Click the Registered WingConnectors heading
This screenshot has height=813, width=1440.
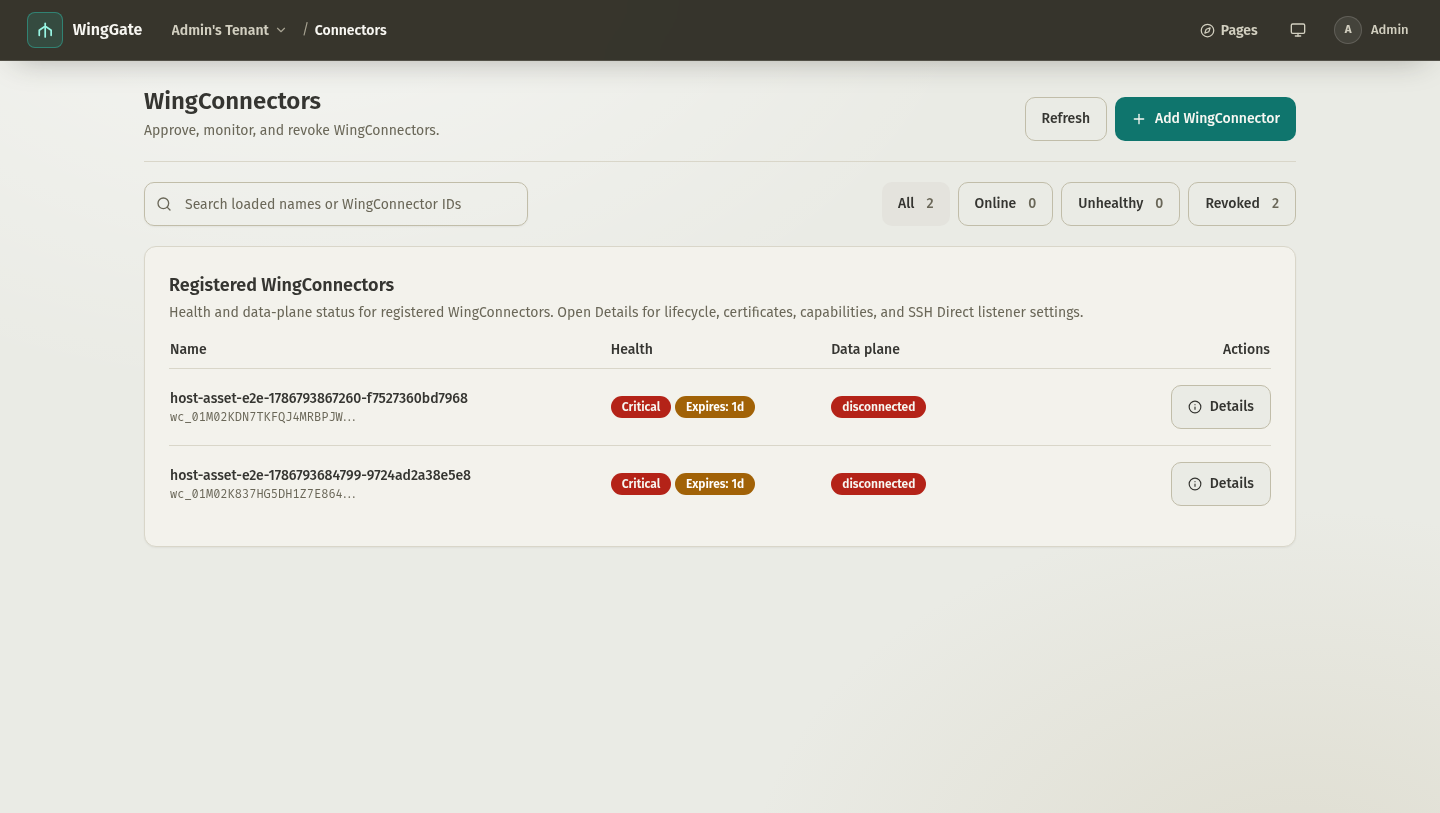pos(282,285)
